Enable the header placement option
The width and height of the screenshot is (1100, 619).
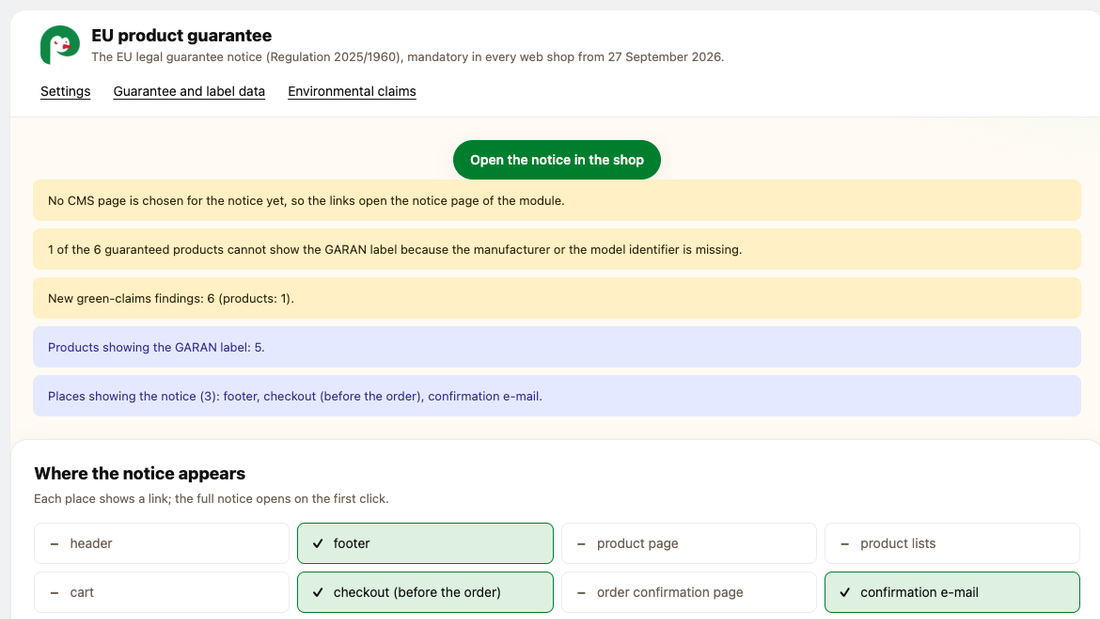coord(161,543)
